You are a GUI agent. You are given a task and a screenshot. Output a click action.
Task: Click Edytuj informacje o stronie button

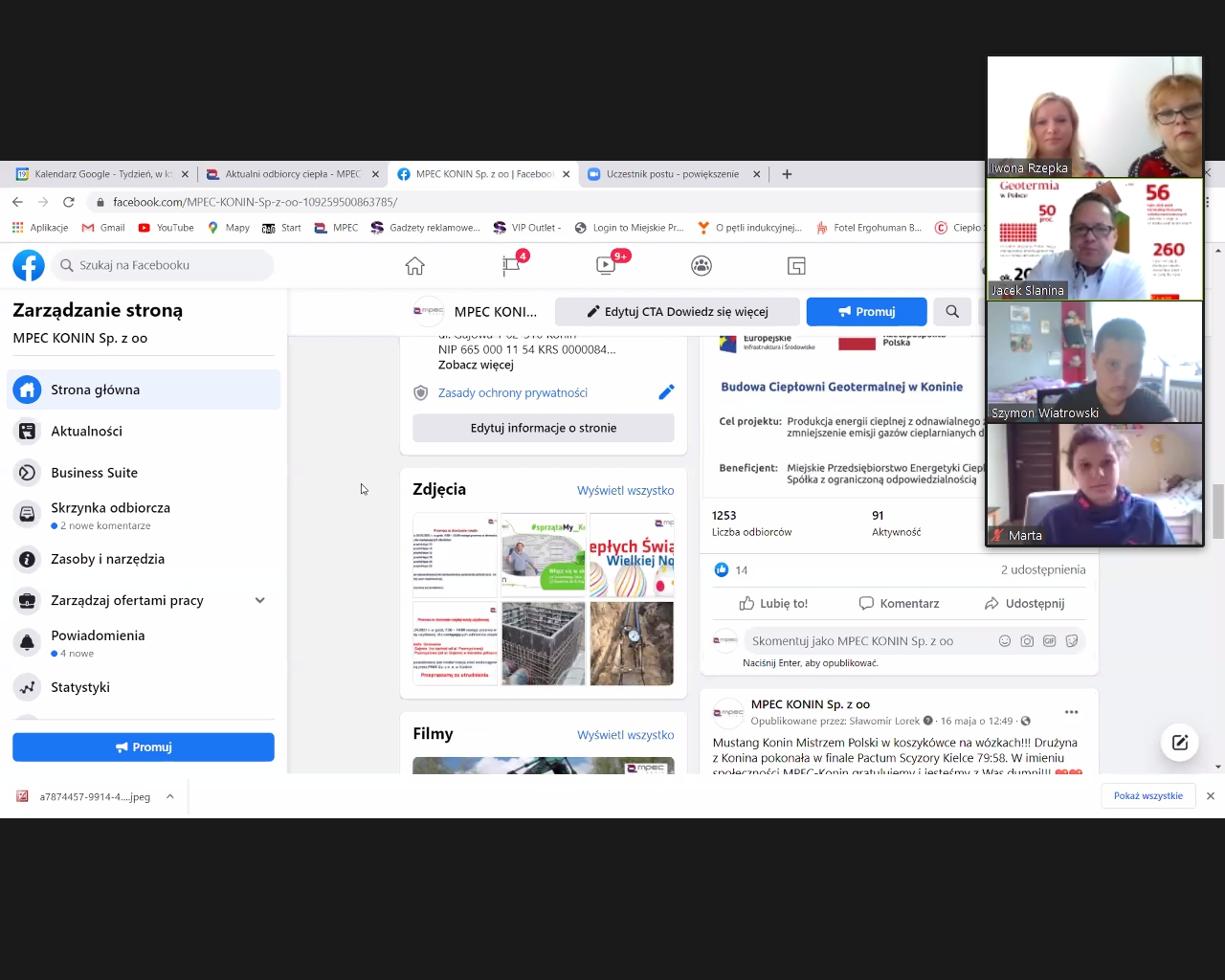[x=543, y=428]
